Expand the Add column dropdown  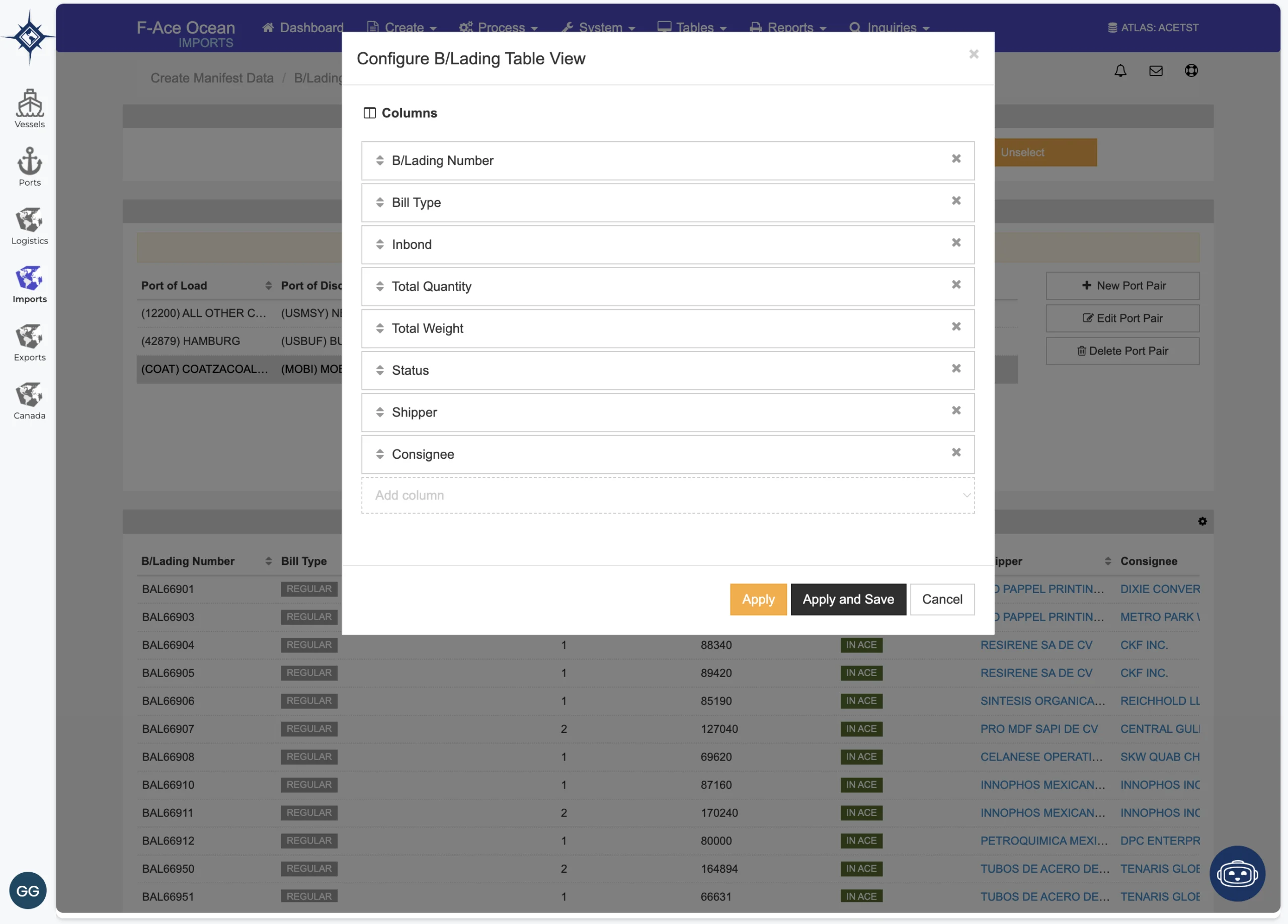tap(667, 495)
